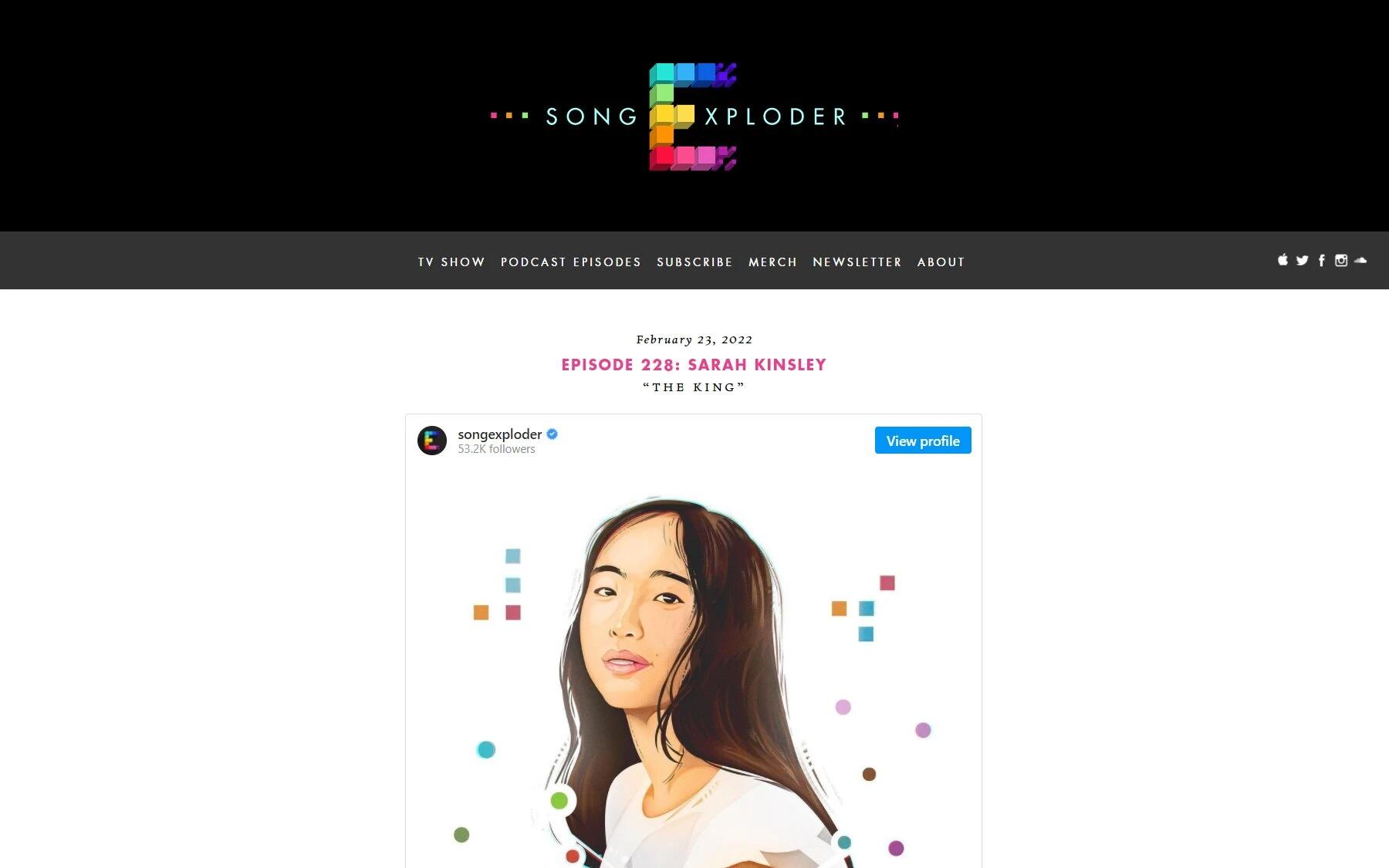Screen dimensions: 1389x868
Task: Click the songexploder username in the embed
Action: (x=500, y=434)
